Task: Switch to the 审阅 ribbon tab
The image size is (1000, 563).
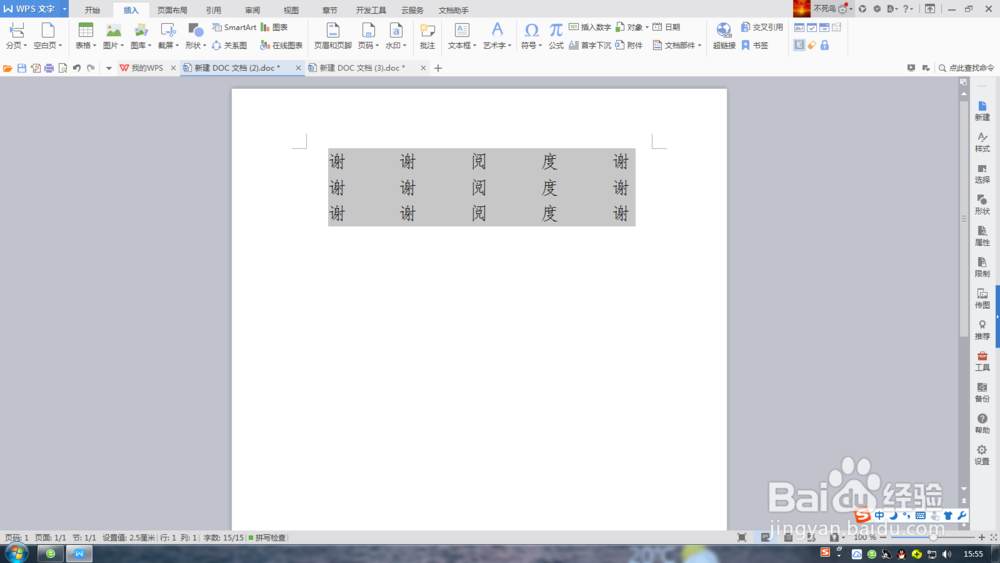Action: 252,10
